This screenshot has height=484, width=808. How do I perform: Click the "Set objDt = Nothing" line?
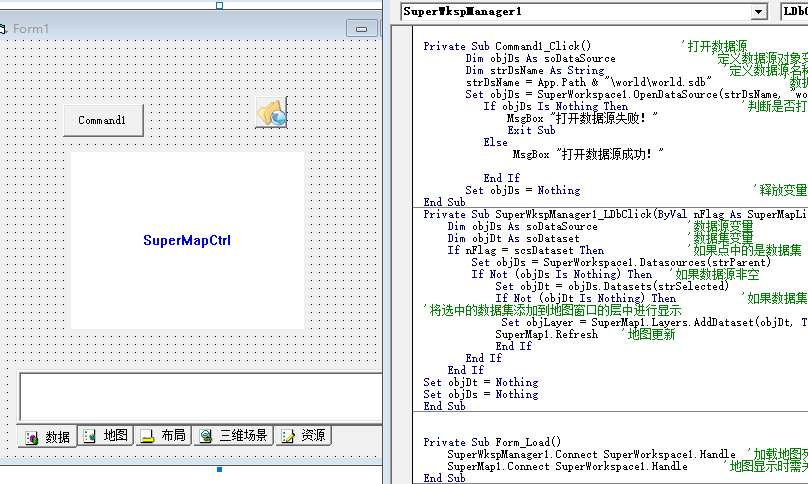tap(481, 382)
